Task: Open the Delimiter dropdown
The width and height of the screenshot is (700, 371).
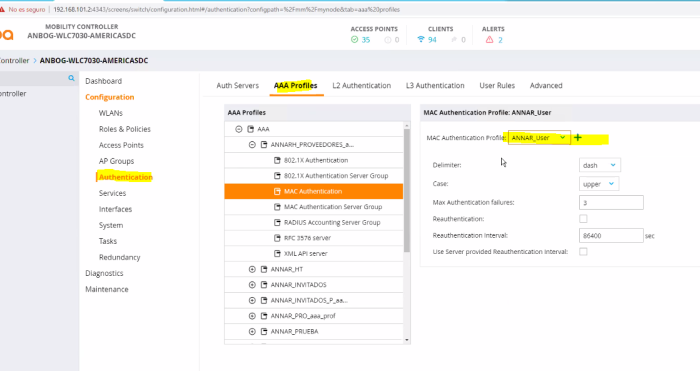Action: click(599, 165)
